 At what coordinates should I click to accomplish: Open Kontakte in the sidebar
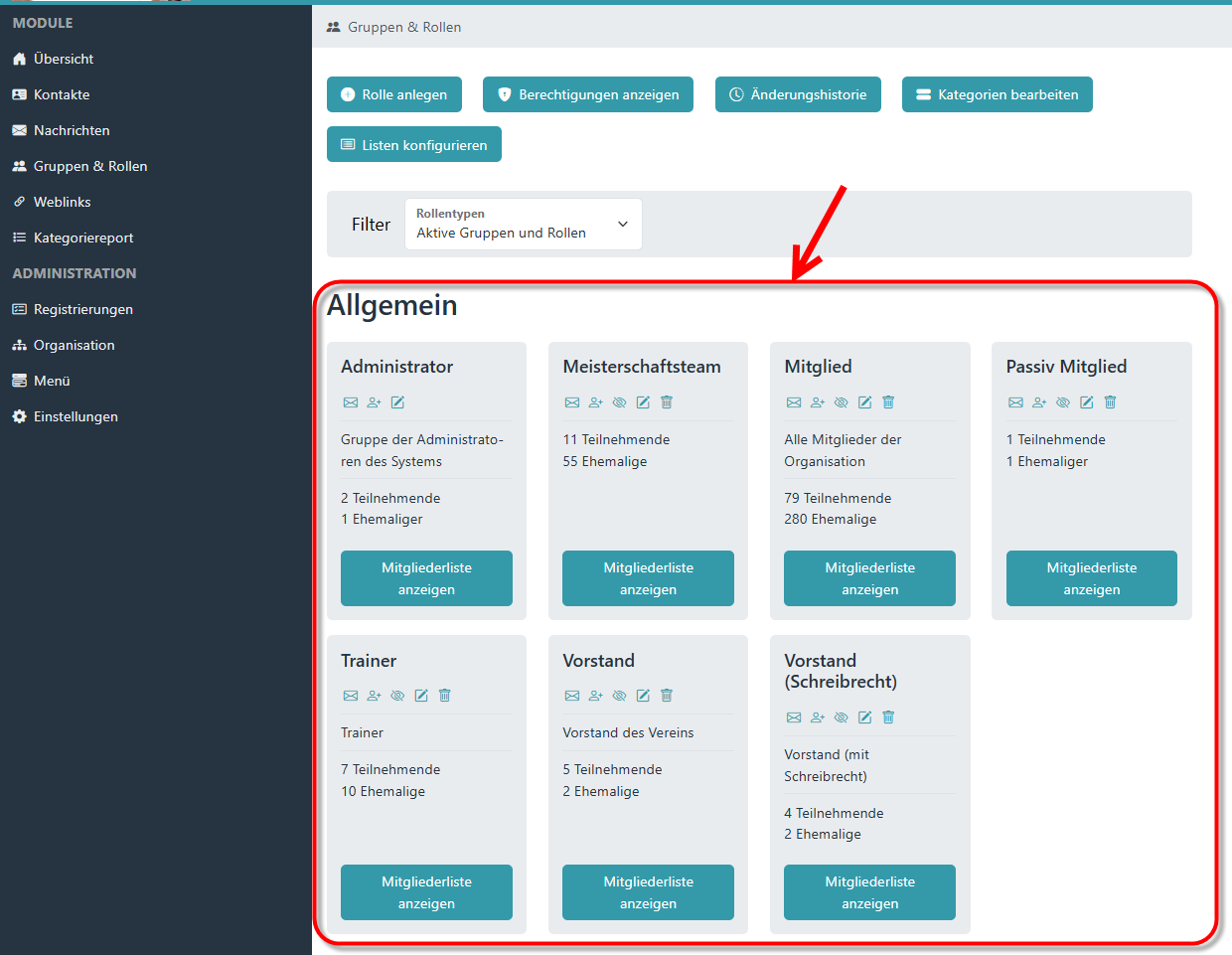(62, 94)
